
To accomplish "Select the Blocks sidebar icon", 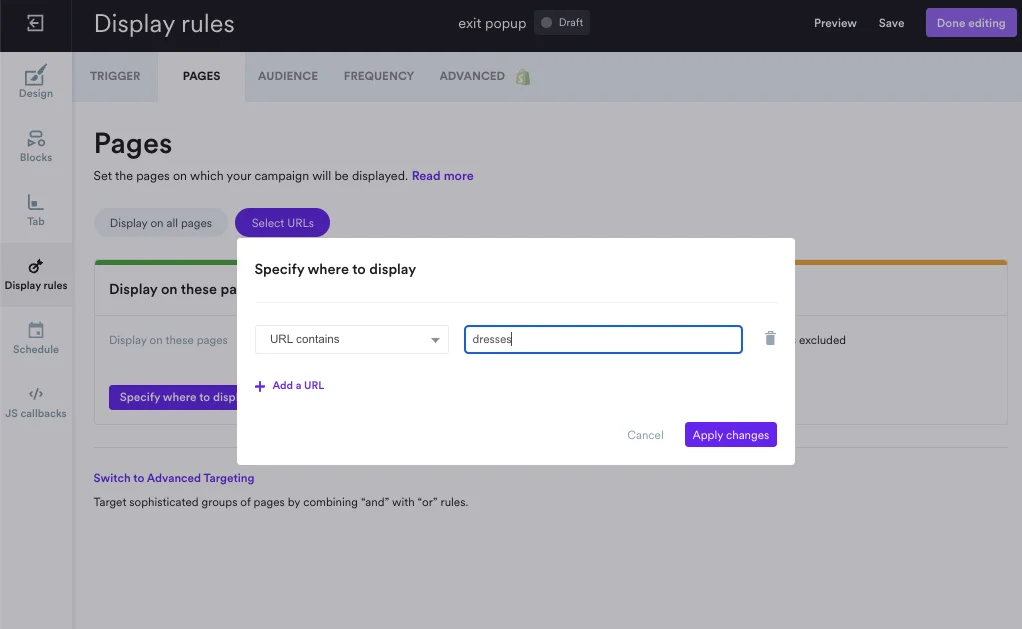I will tap(36, 147).
